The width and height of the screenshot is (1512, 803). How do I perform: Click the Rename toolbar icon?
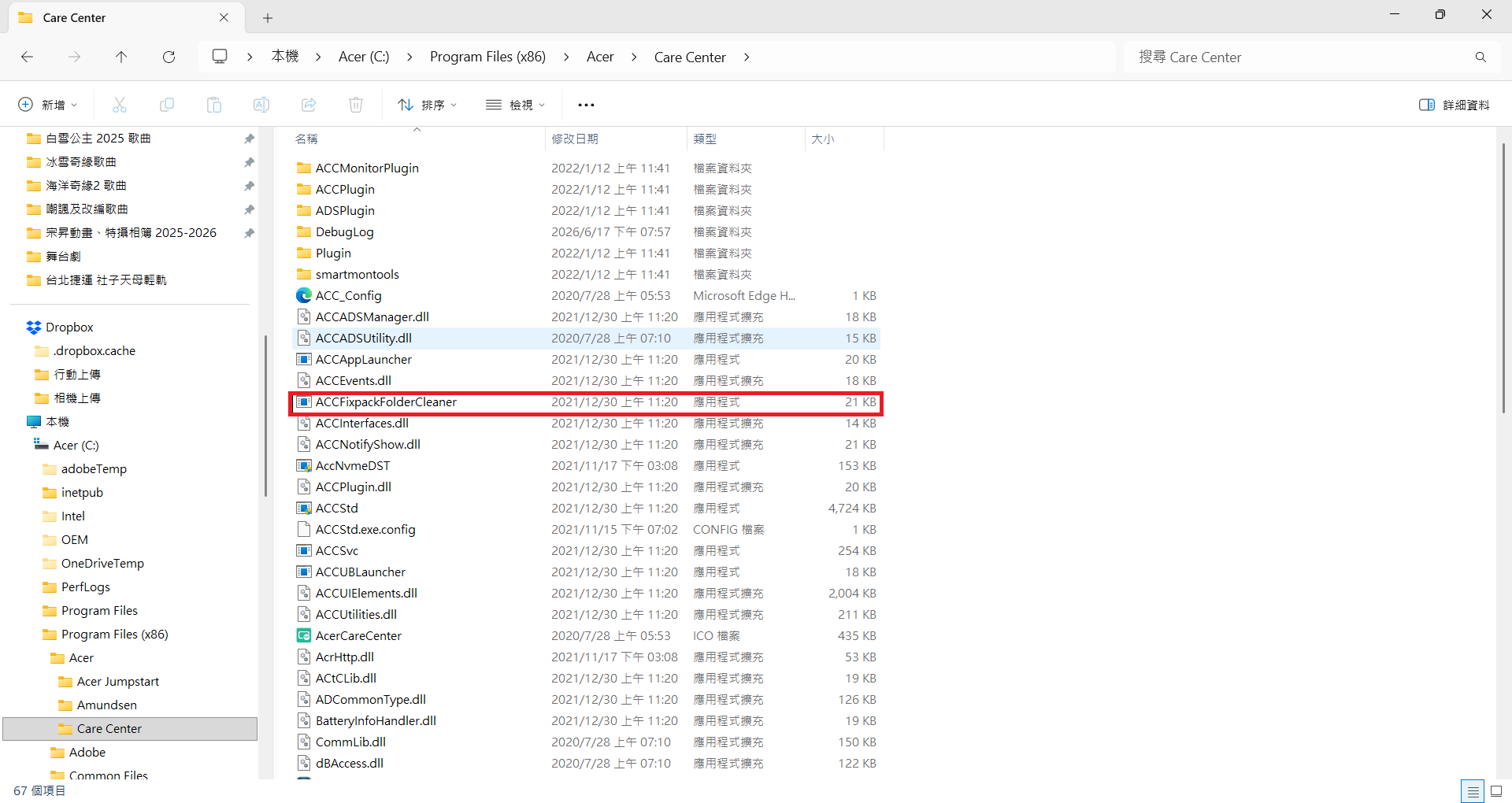(261, 105)
